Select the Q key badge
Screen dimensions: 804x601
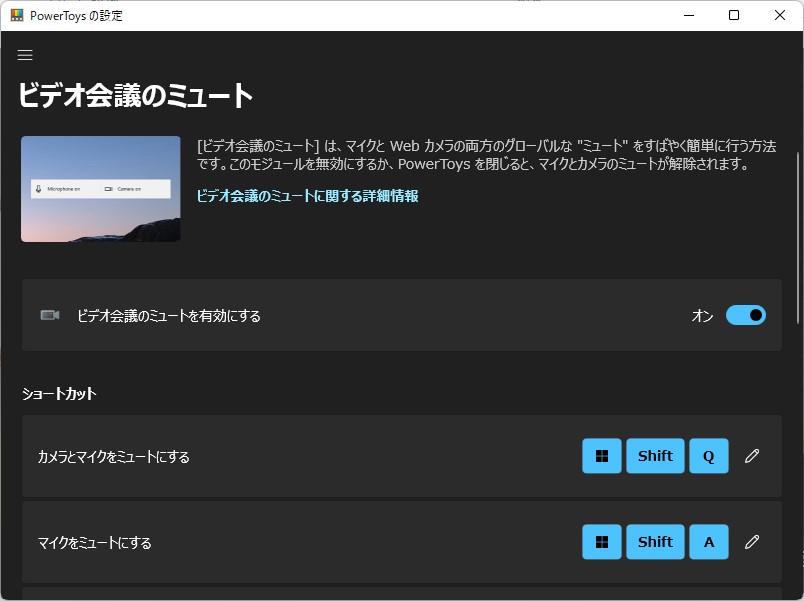tap(708, 456)
